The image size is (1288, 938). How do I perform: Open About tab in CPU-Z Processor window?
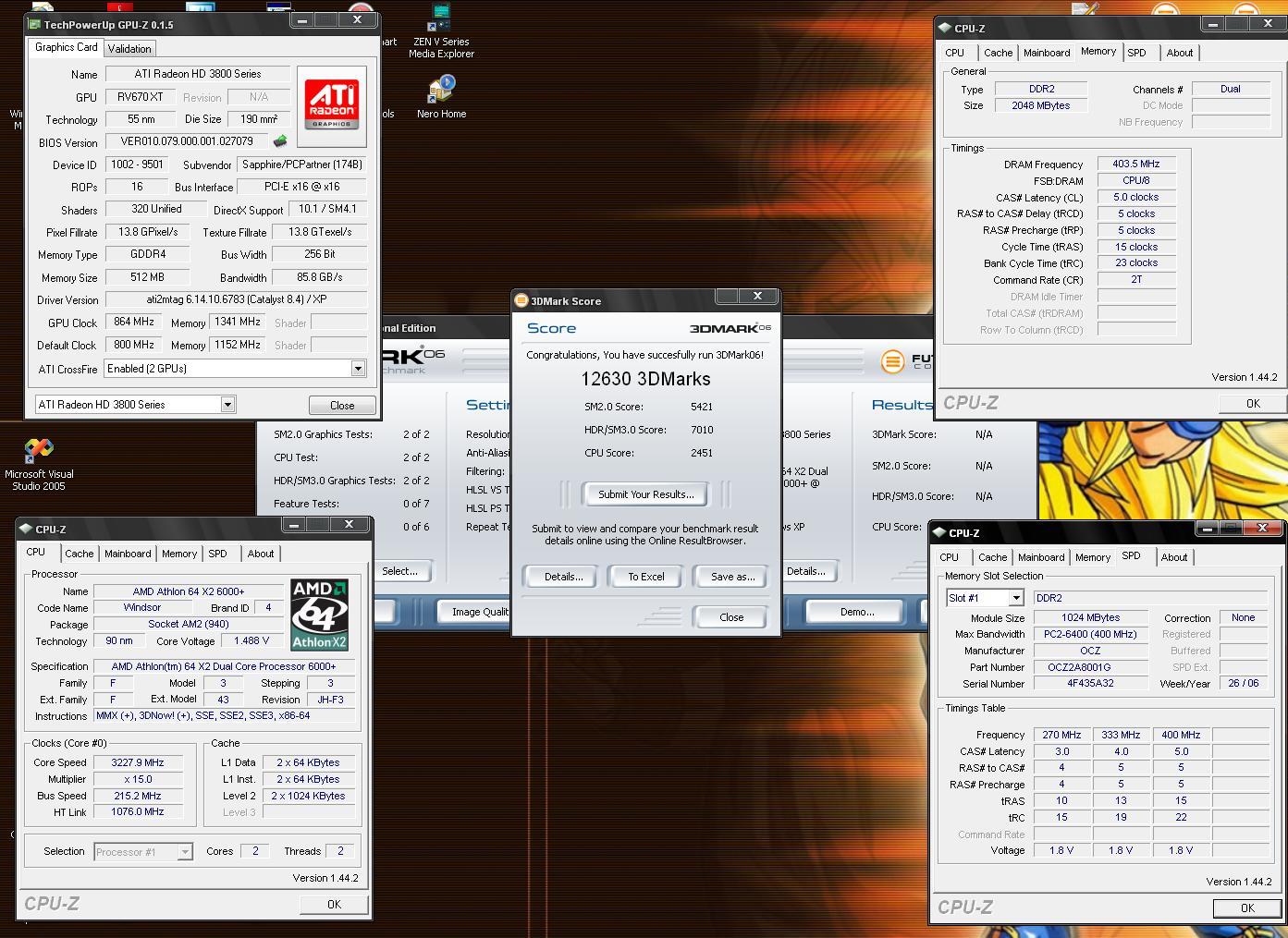(x=261, y=554)
